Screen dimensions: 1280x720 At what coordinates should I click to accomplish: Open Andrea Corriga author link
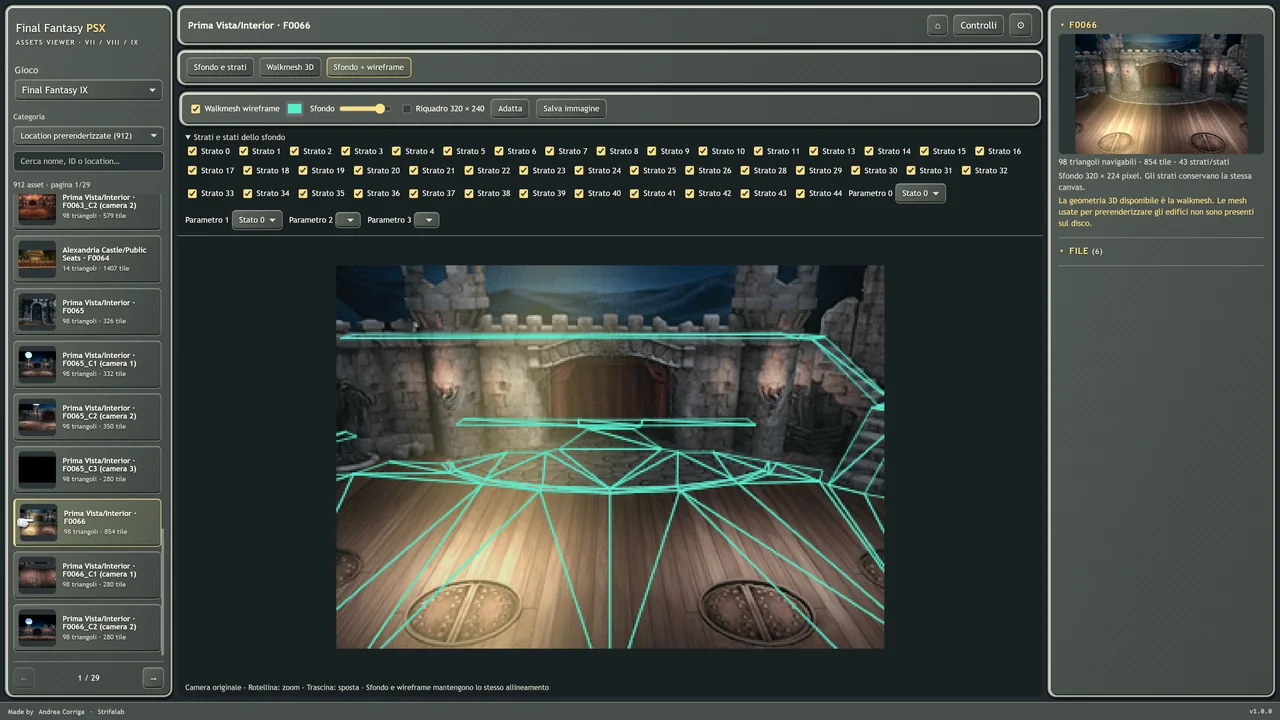coord(61,711)
